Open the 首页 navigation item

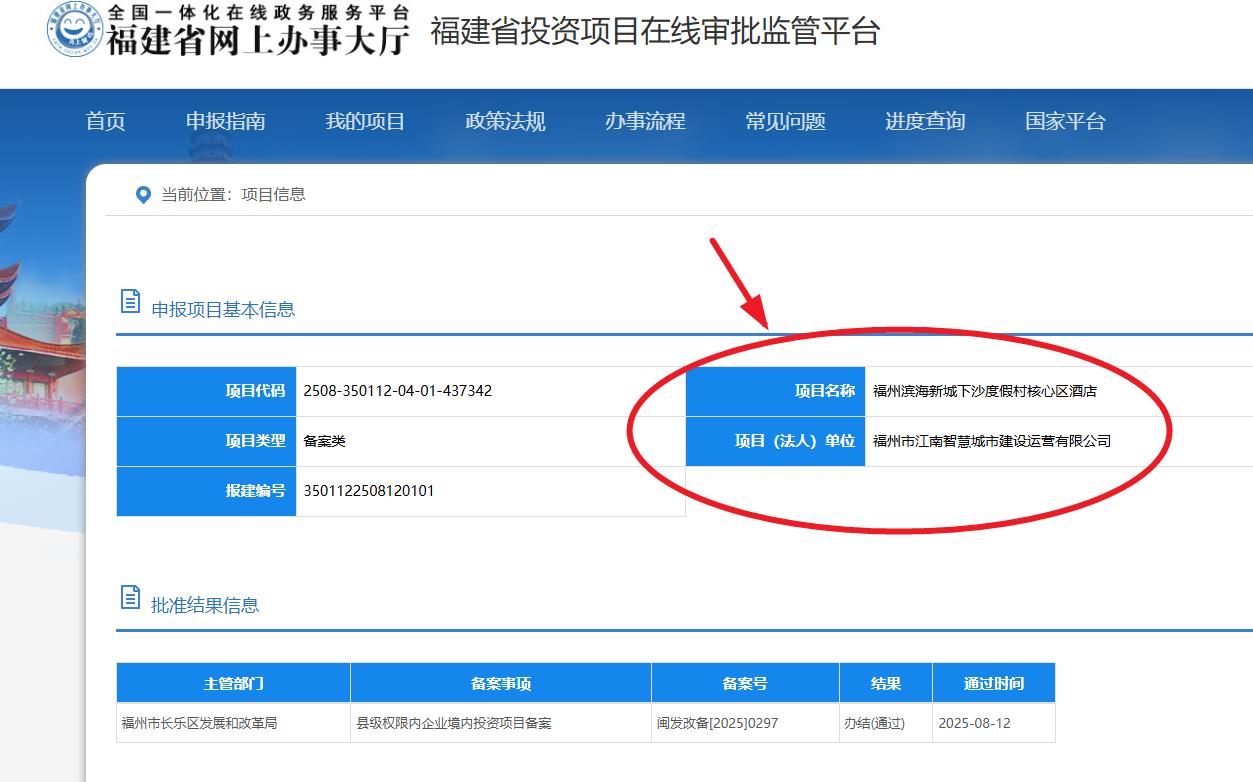tap(106, 122)
